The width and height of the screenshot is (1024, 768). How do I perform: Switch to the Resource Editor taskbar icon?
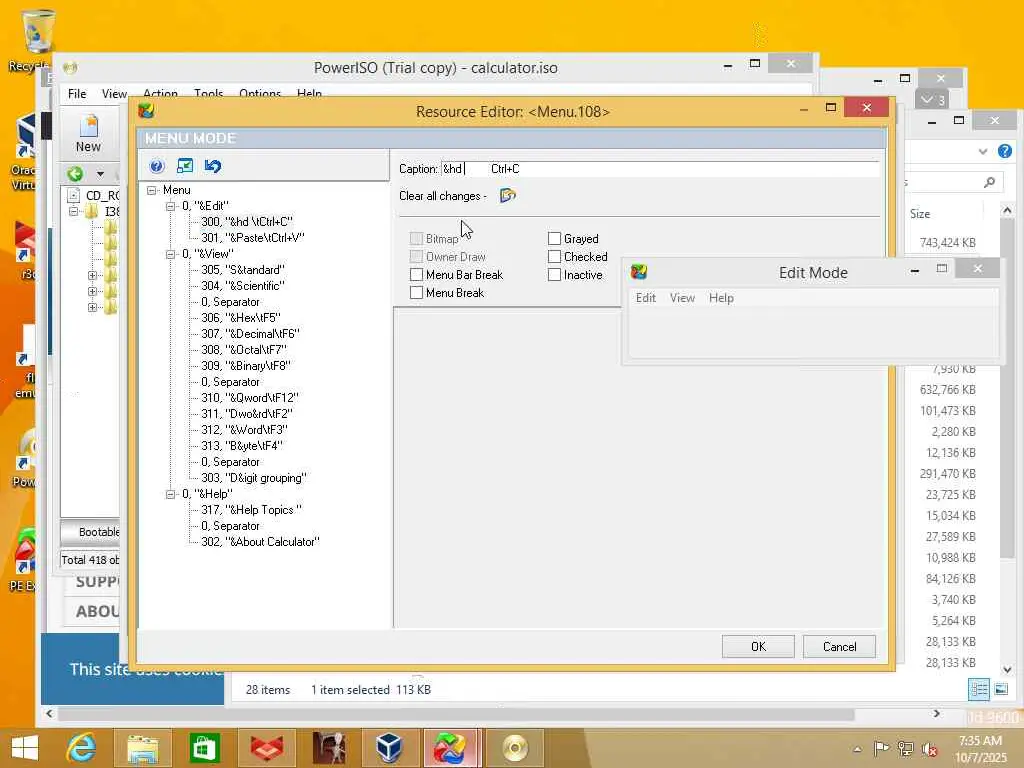451,748
